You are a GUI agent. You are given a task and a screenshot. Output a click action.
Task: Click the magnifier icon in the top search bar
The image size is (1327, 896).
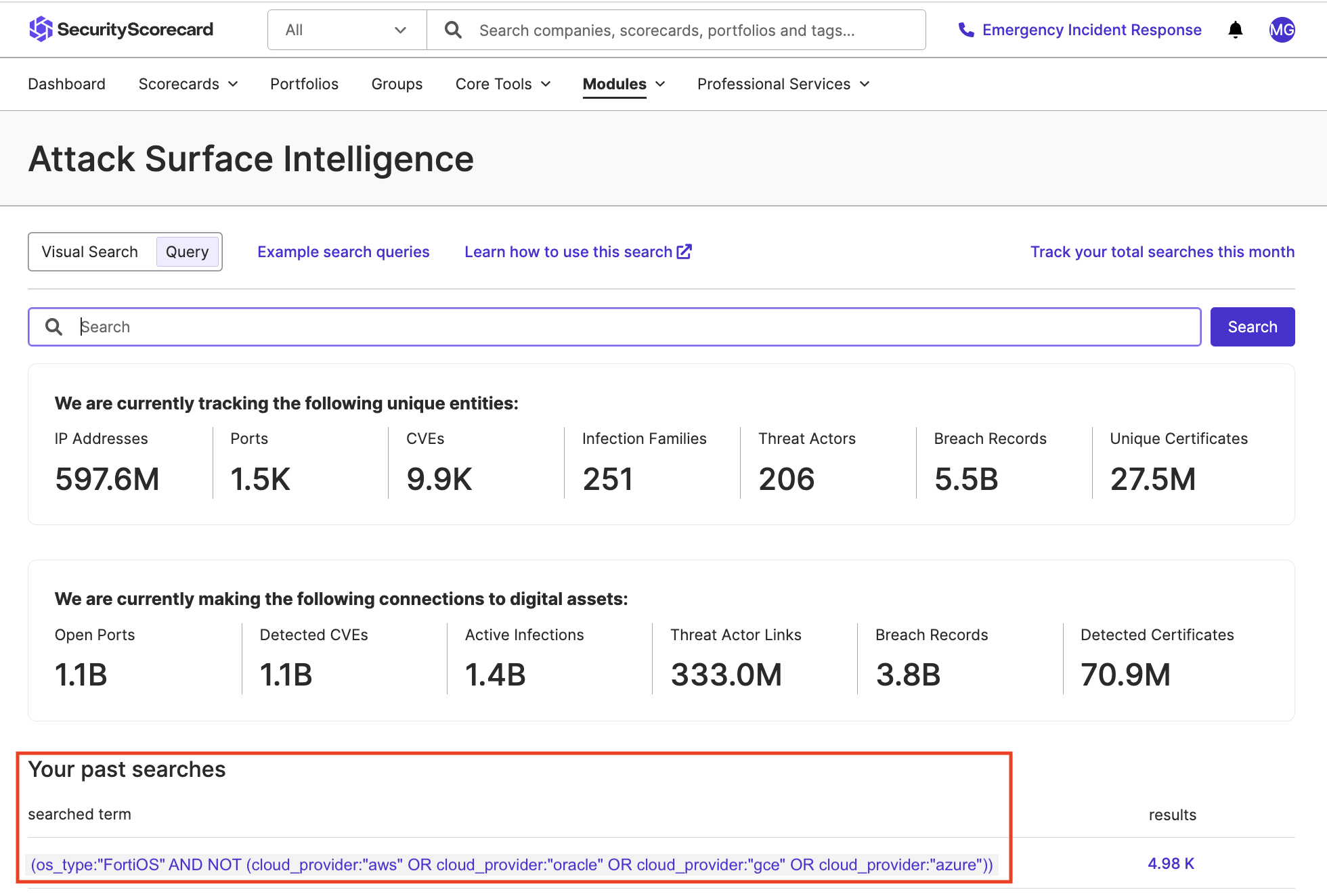point(453,30)
